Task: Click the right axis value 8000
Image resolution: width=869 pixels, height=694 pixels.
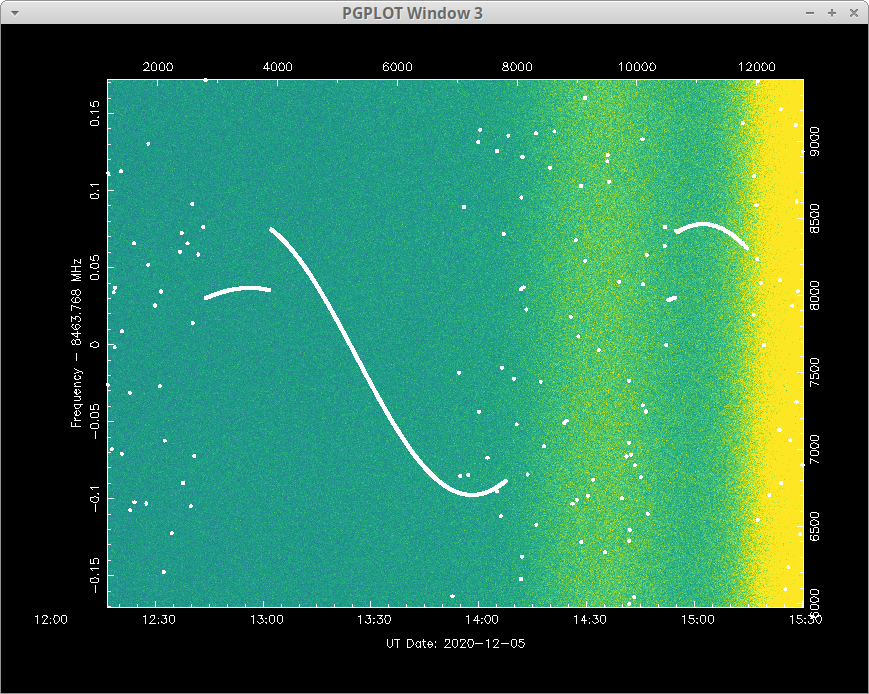Action: [815, 296]
